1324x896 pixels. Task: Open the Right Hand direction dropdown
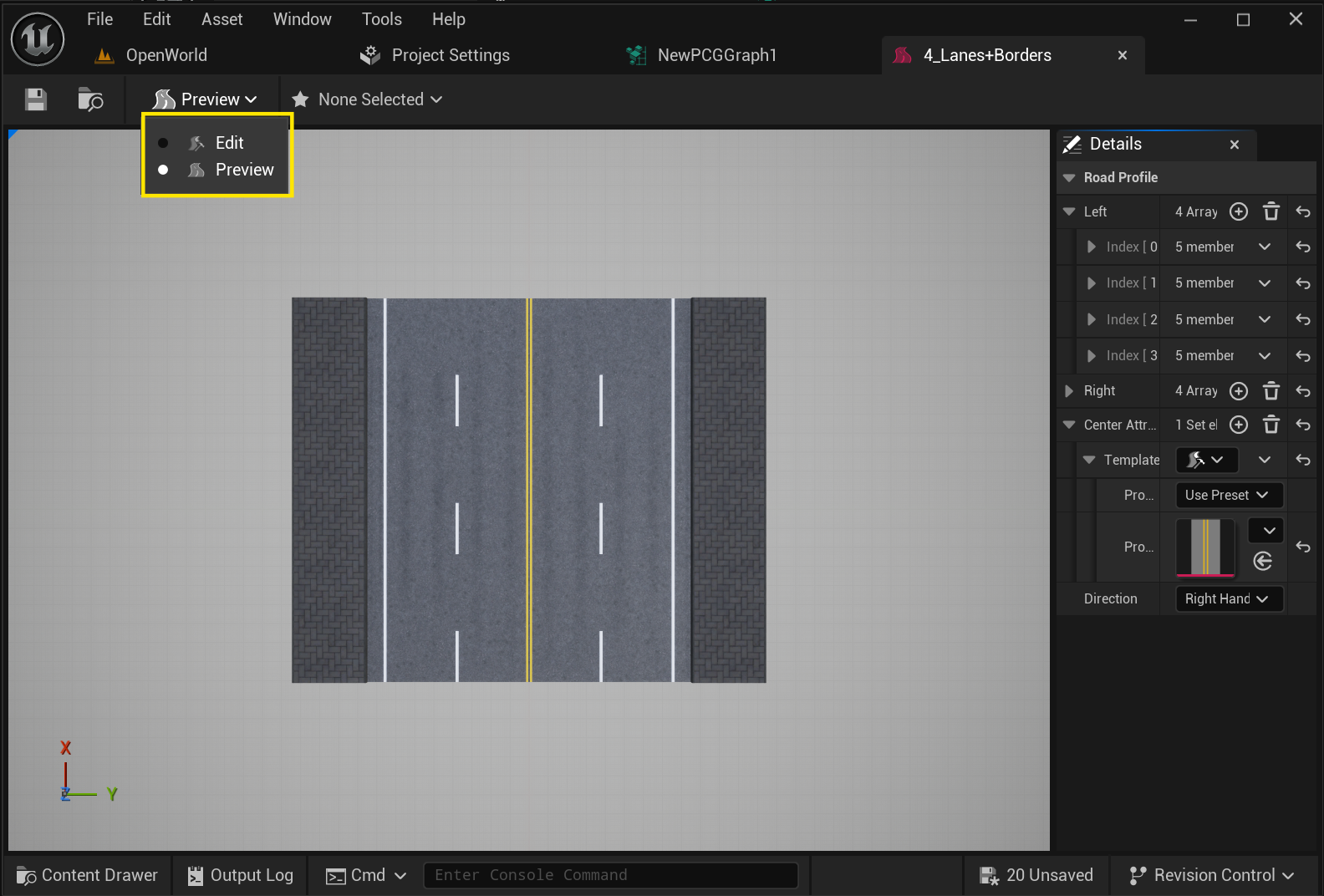1229,598
